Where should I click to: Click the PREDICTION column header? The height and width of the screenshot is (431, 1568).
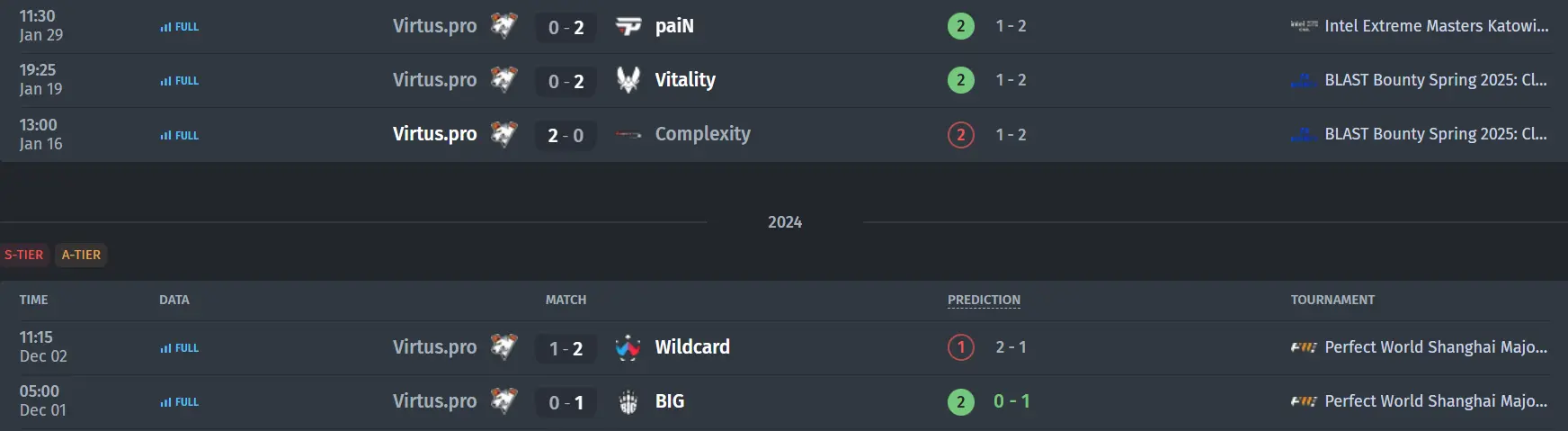click(x=984, y=300)
